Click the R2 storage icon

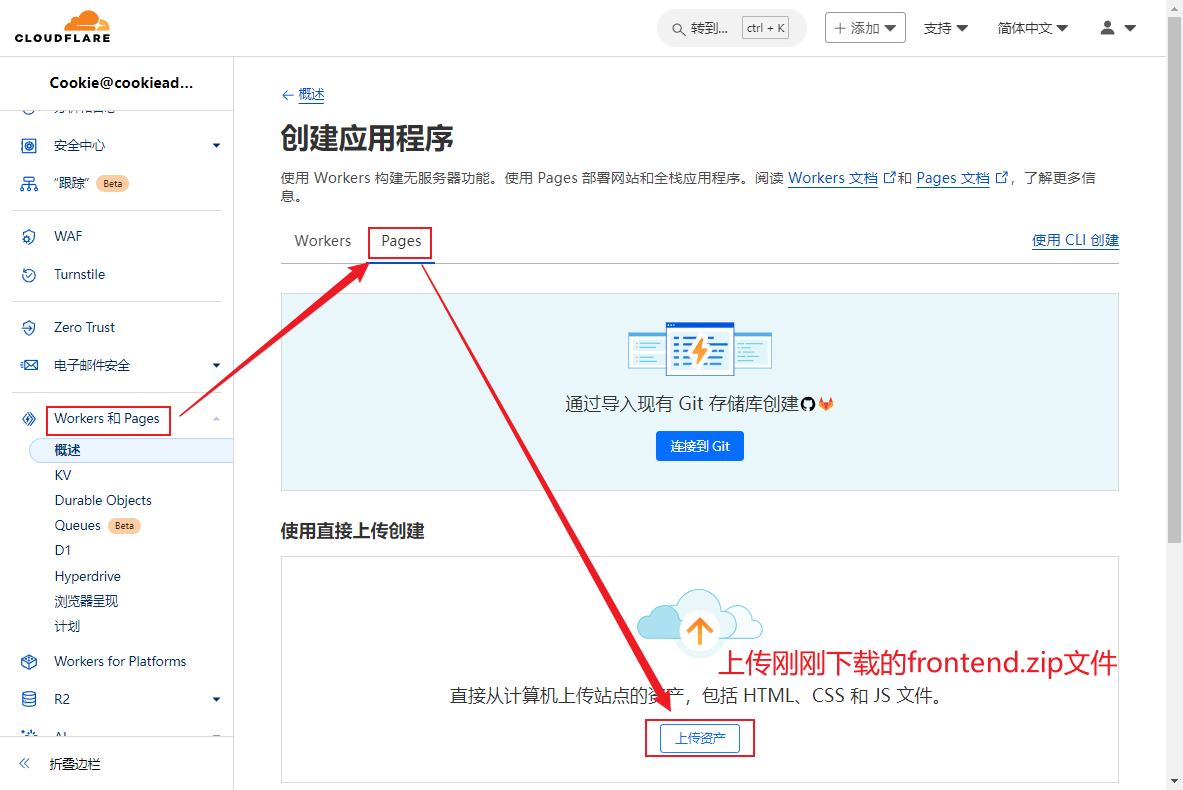click(30, 700)
